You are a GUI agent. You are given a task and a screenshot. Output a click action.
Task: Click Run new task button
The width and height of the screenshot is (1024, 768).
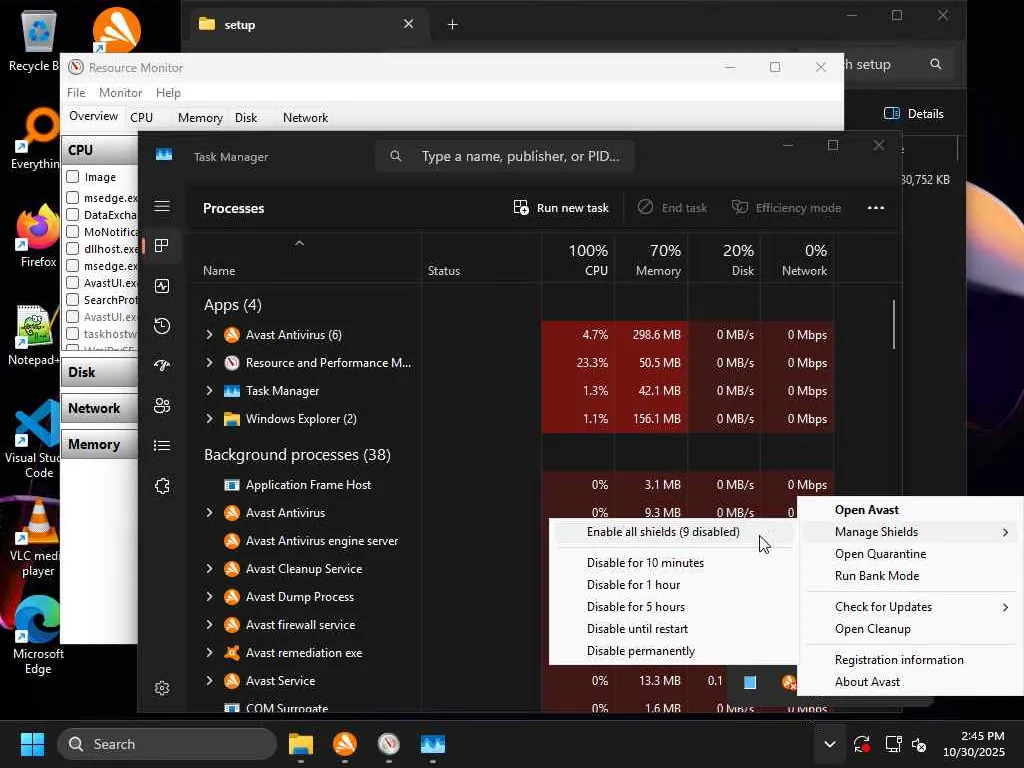click(x=561, y=208)
